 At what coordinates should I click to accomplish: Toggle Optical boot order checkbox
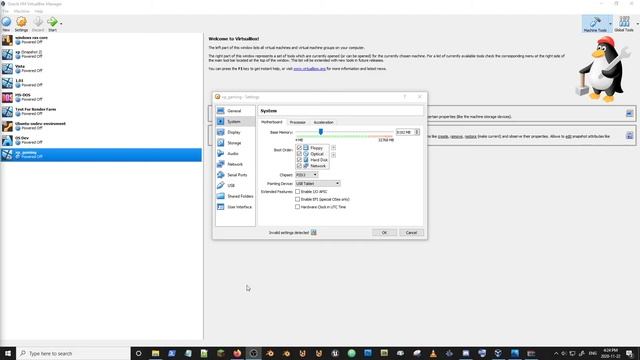coord(299,154)
